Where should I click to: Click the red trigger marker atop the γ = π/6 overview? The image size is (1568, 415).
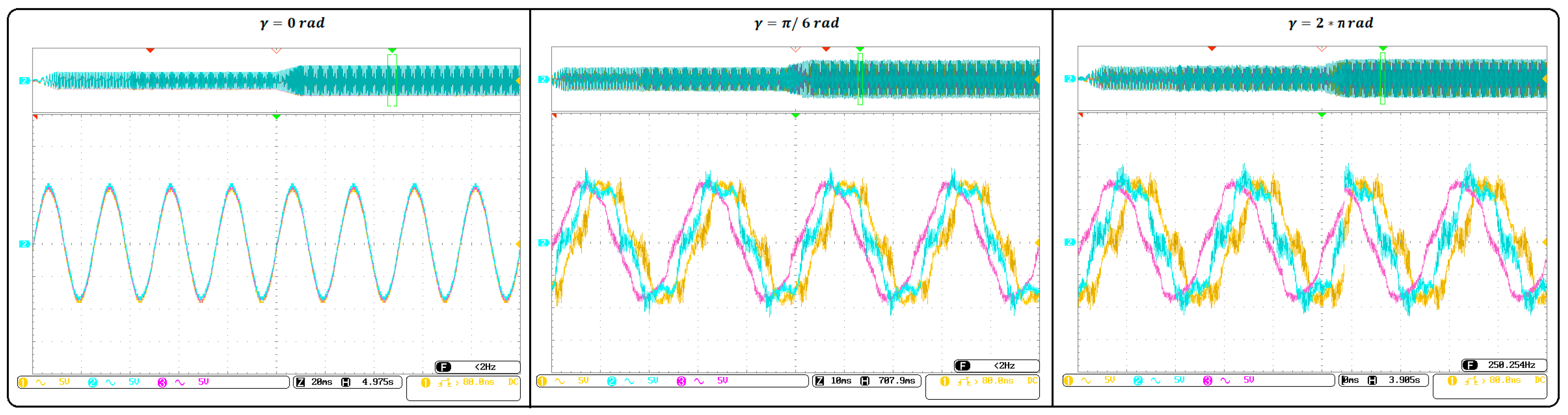(825, 49)
